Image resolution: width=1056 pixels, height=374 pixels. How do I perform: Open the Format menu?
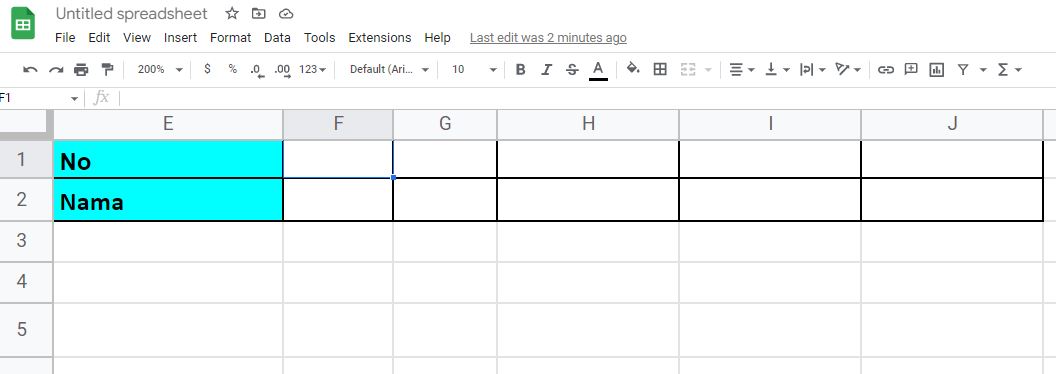click(230, 38)
